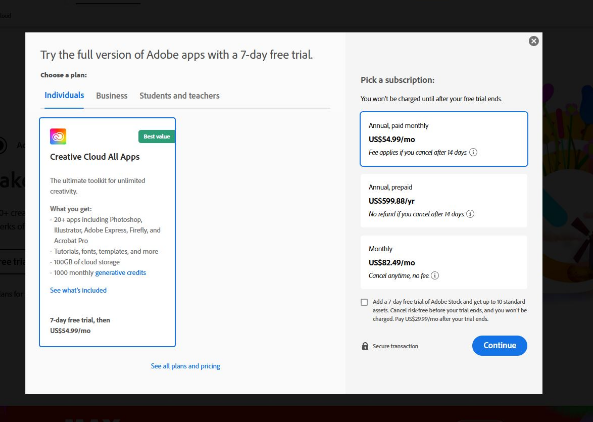This screenshot has height=422, width=593.
Task: Click the Creative Cloud app icon
Action: 58,136
